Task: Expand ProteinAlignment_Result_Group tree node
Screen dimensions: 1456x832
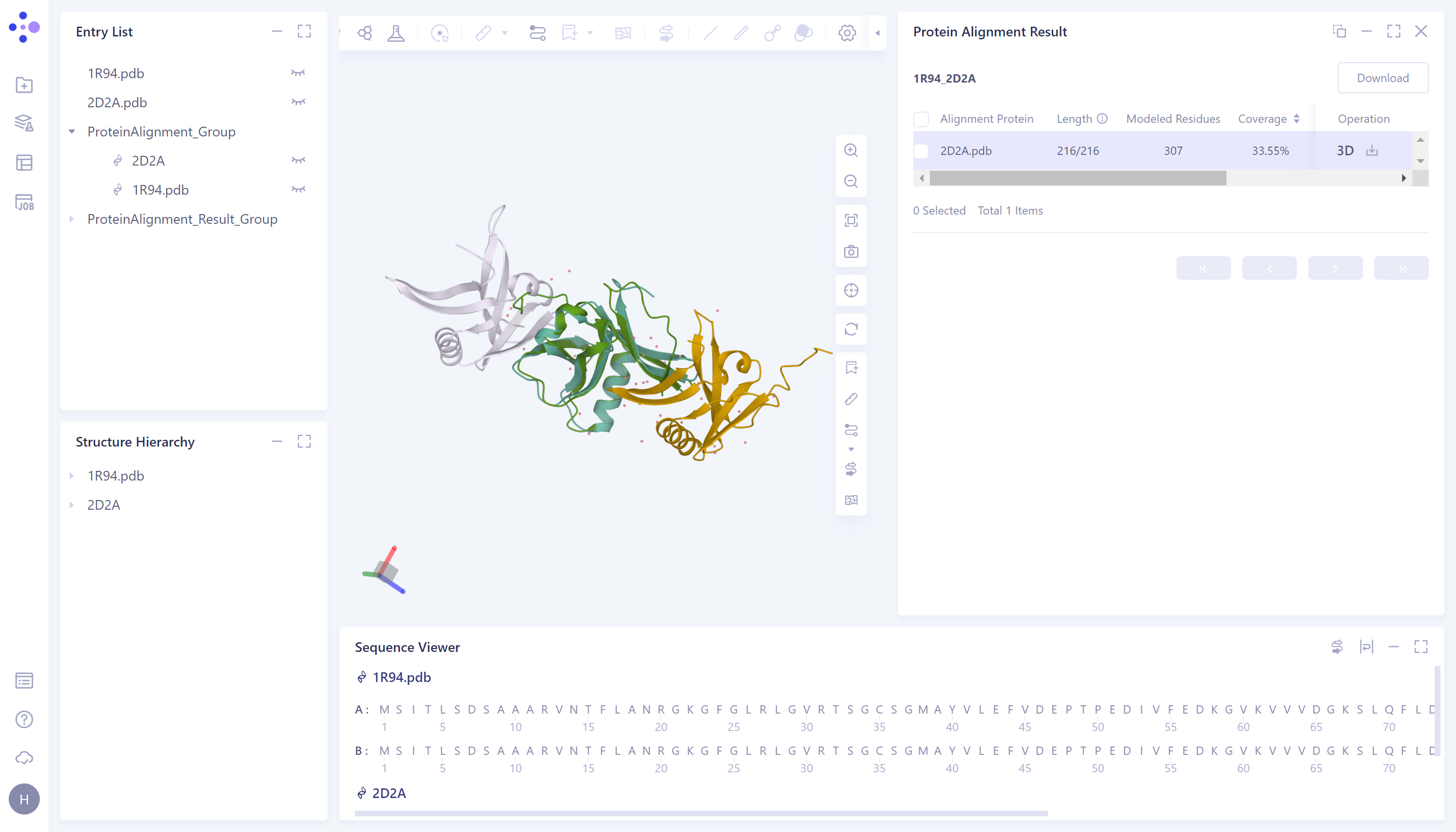Action: (72, 219)
